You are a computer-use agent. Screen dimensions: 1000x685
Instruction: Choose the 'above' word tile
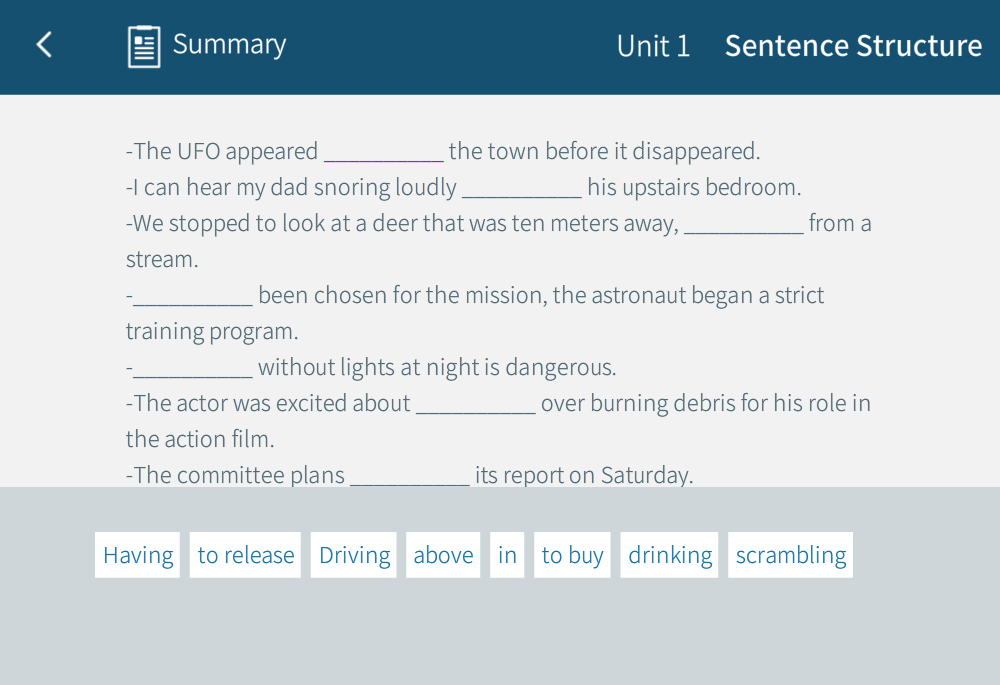[443, 555]
